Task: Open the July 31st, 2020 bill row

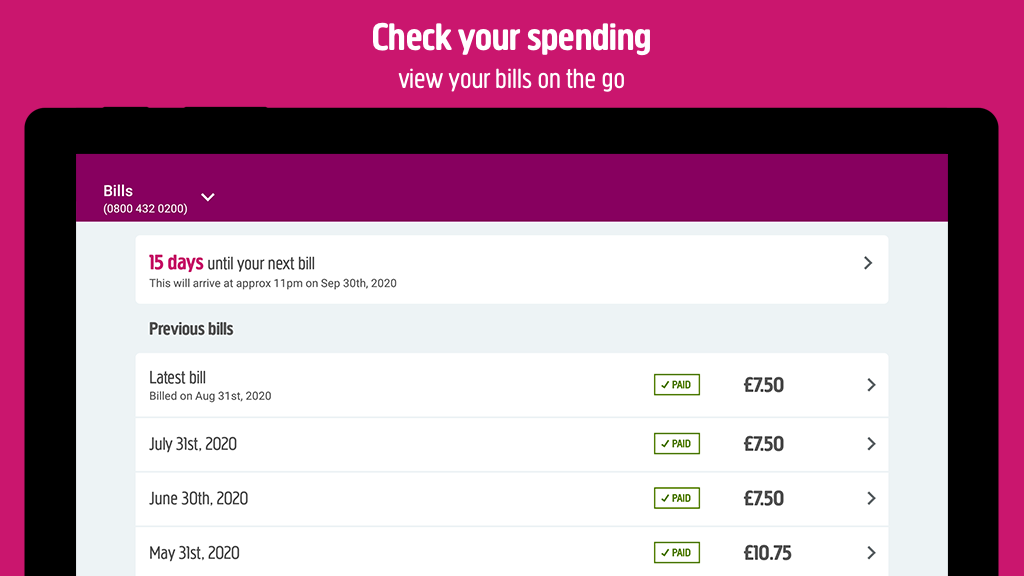Action: [511, 445]
